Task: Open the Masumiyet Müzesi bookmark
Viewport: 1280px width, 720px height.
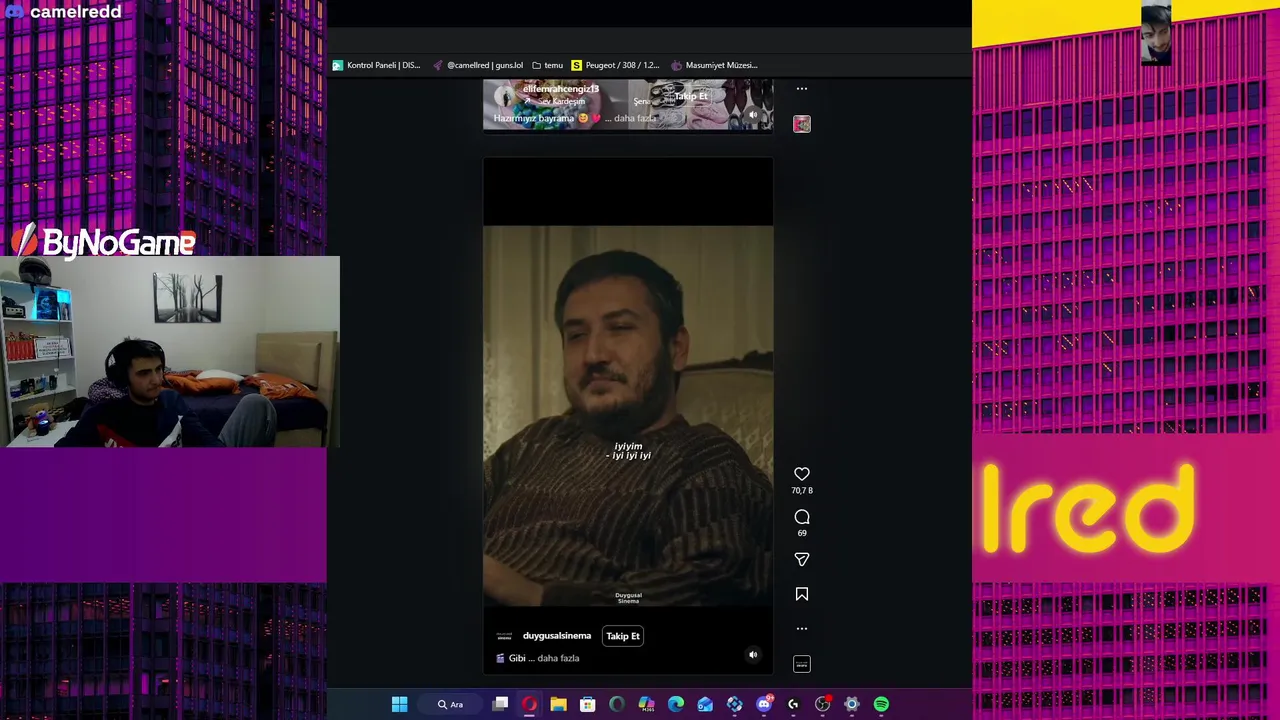Action: [714, 65]
